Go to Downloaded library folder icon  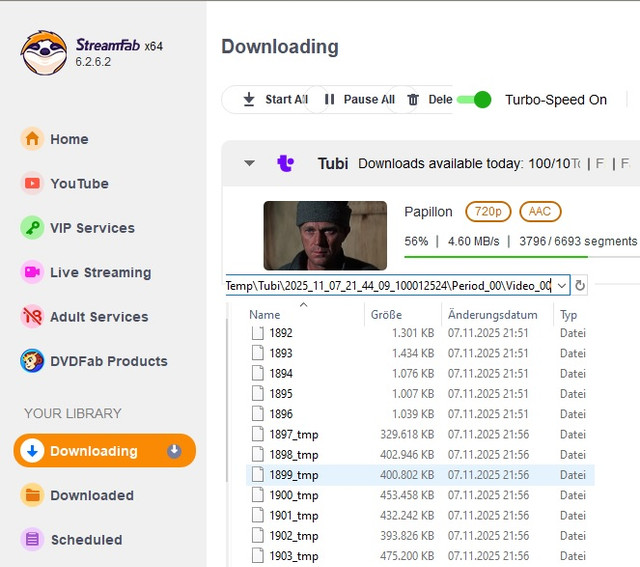[x=33, y=495]
